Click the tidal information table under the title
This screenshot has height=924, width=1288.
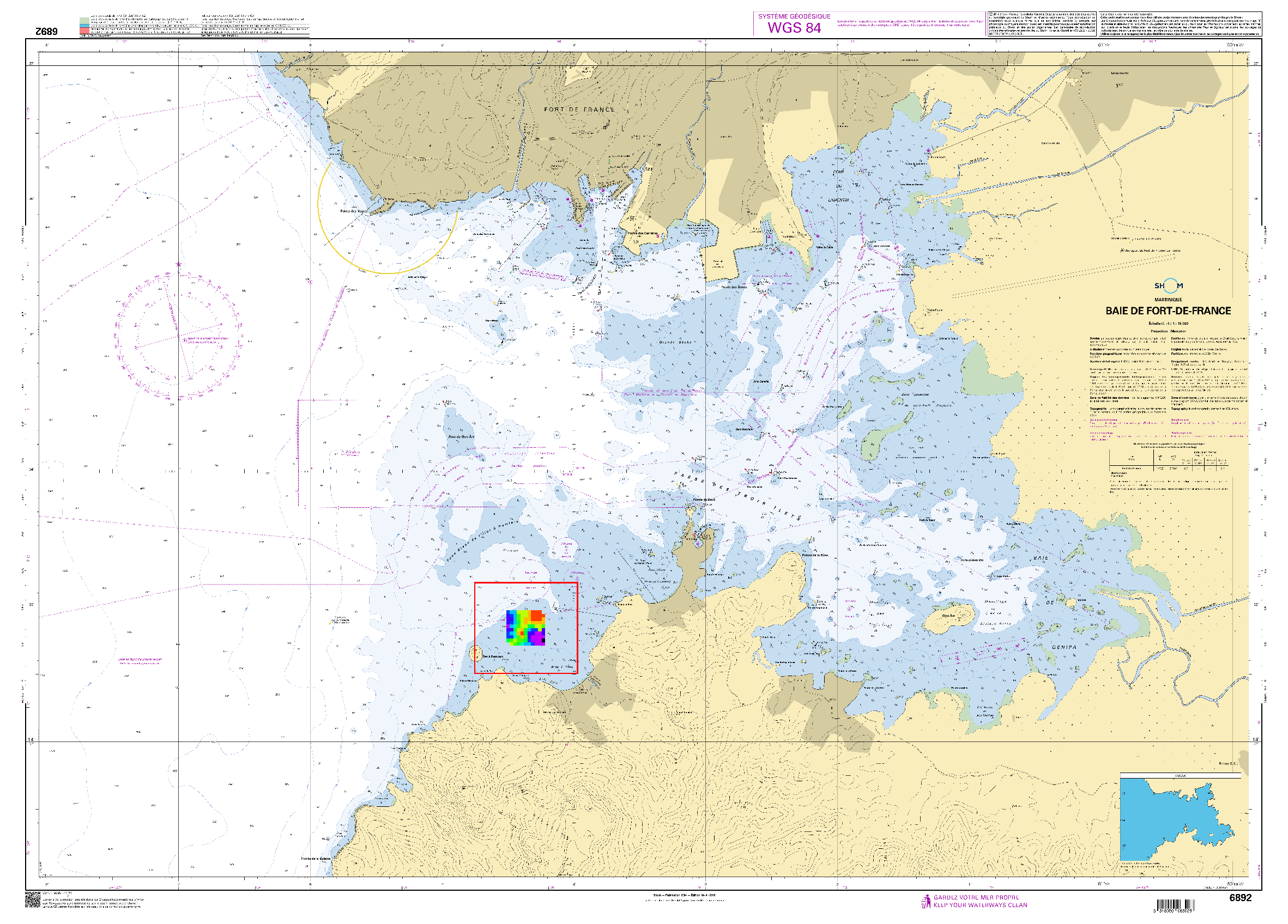click(x=1168, y=460)
